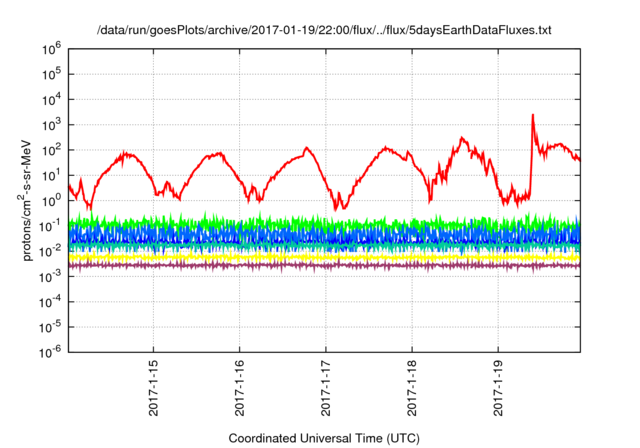The width and height of the screenshot is (640, 448).
Task: Click the 10^-4 y-axis tick label
Action: 50,302
